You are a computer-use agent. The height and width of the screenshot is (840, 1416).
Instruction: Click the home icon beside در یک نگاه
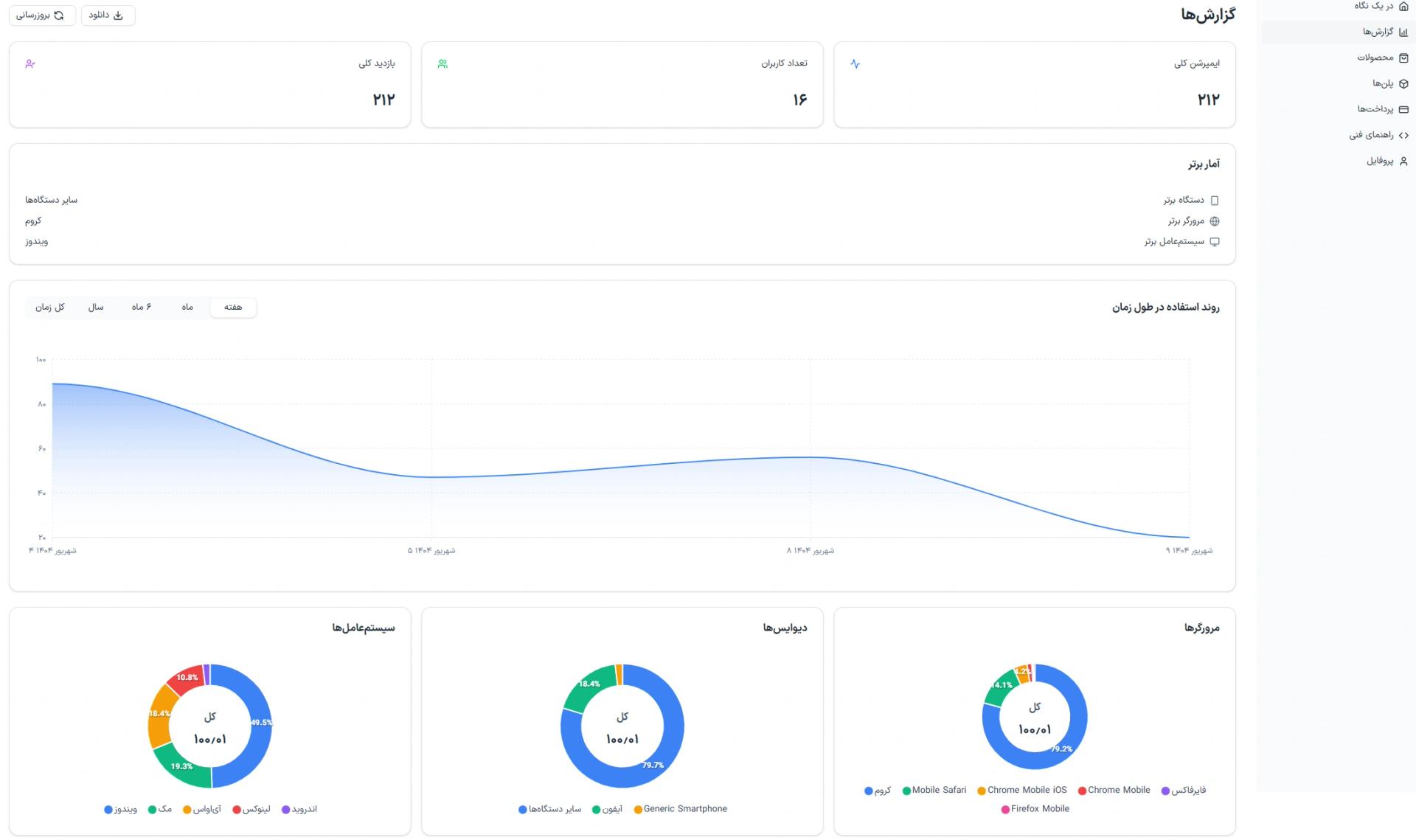click(1403, 6)
